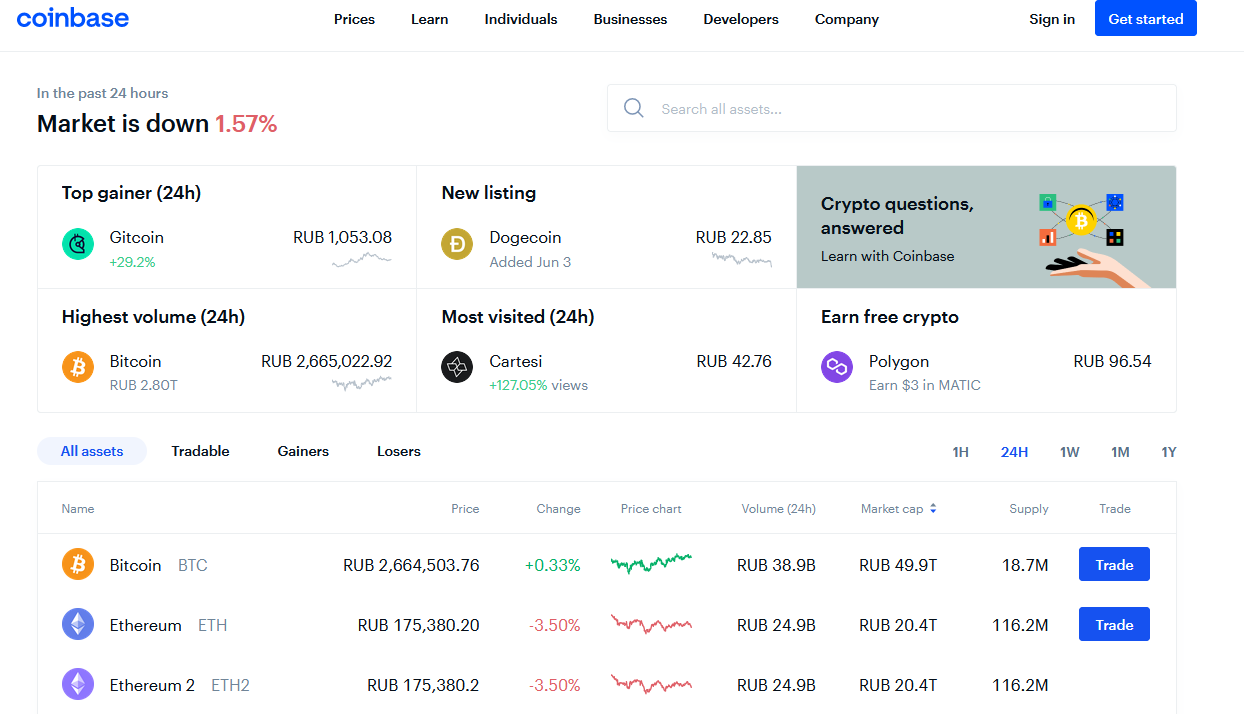Click the Bitcoin icon in the assets table

click(x=78, y=565)
